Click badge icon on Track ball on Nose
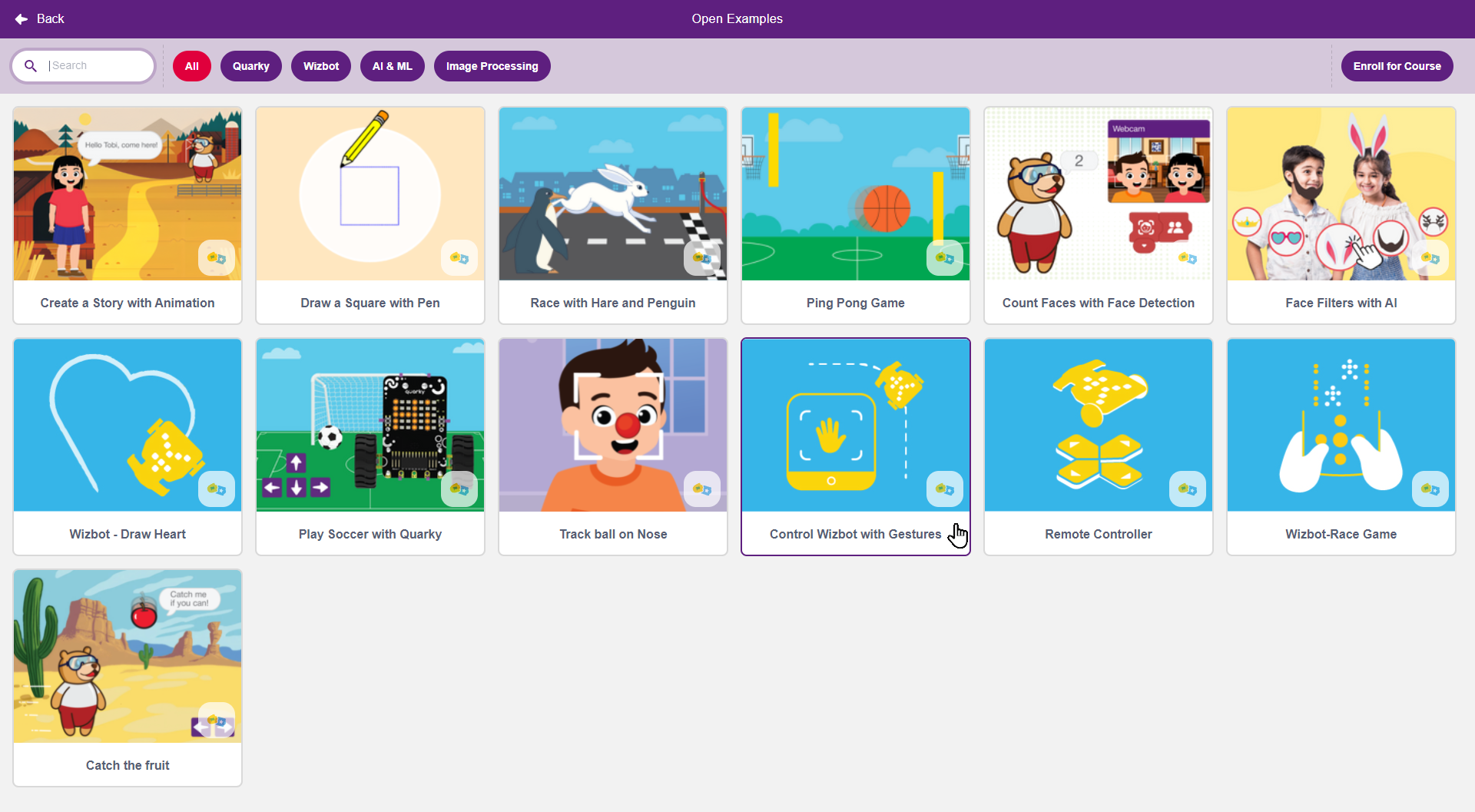The image size is (1475, 812). [x=701, y=489]
